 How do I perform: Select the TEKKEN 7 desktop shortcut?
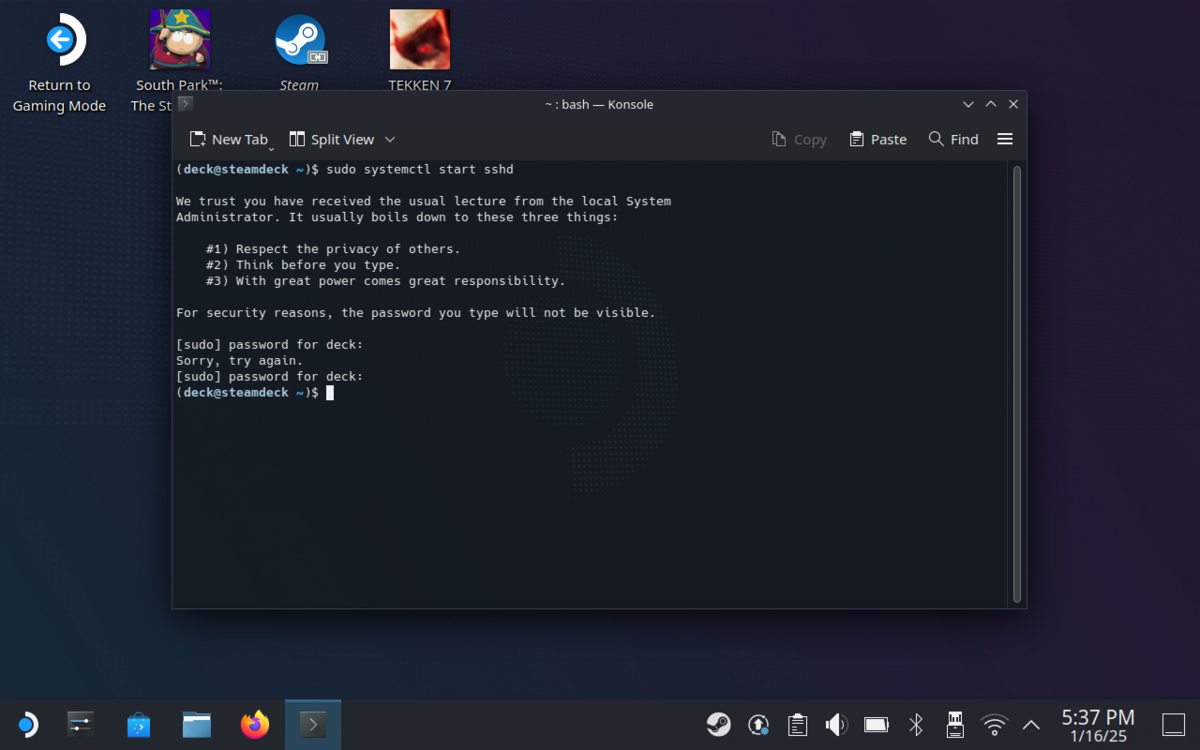pyautogui.click(x=420, y=50)
